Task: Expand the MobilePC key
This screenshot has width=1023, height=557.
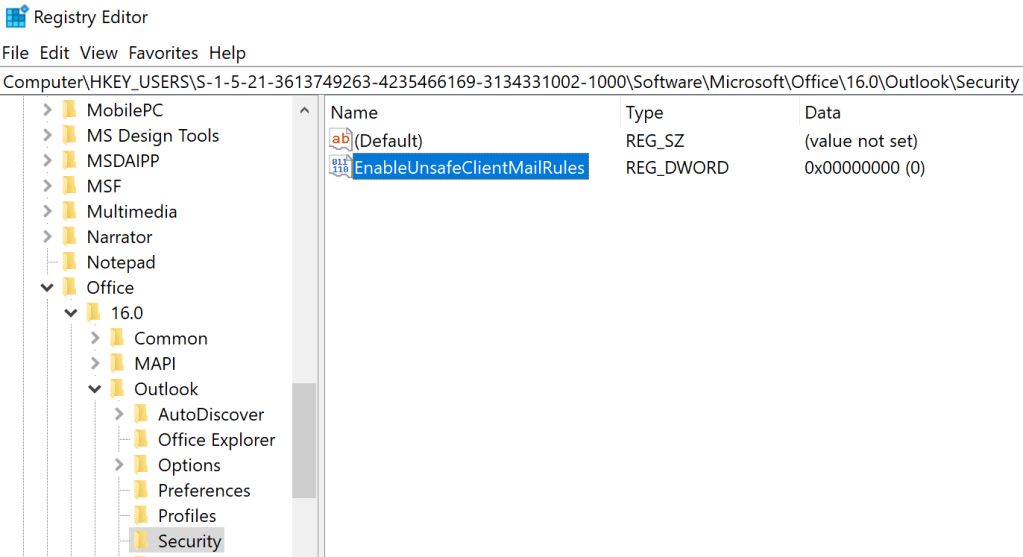Action: coord(46,110)
